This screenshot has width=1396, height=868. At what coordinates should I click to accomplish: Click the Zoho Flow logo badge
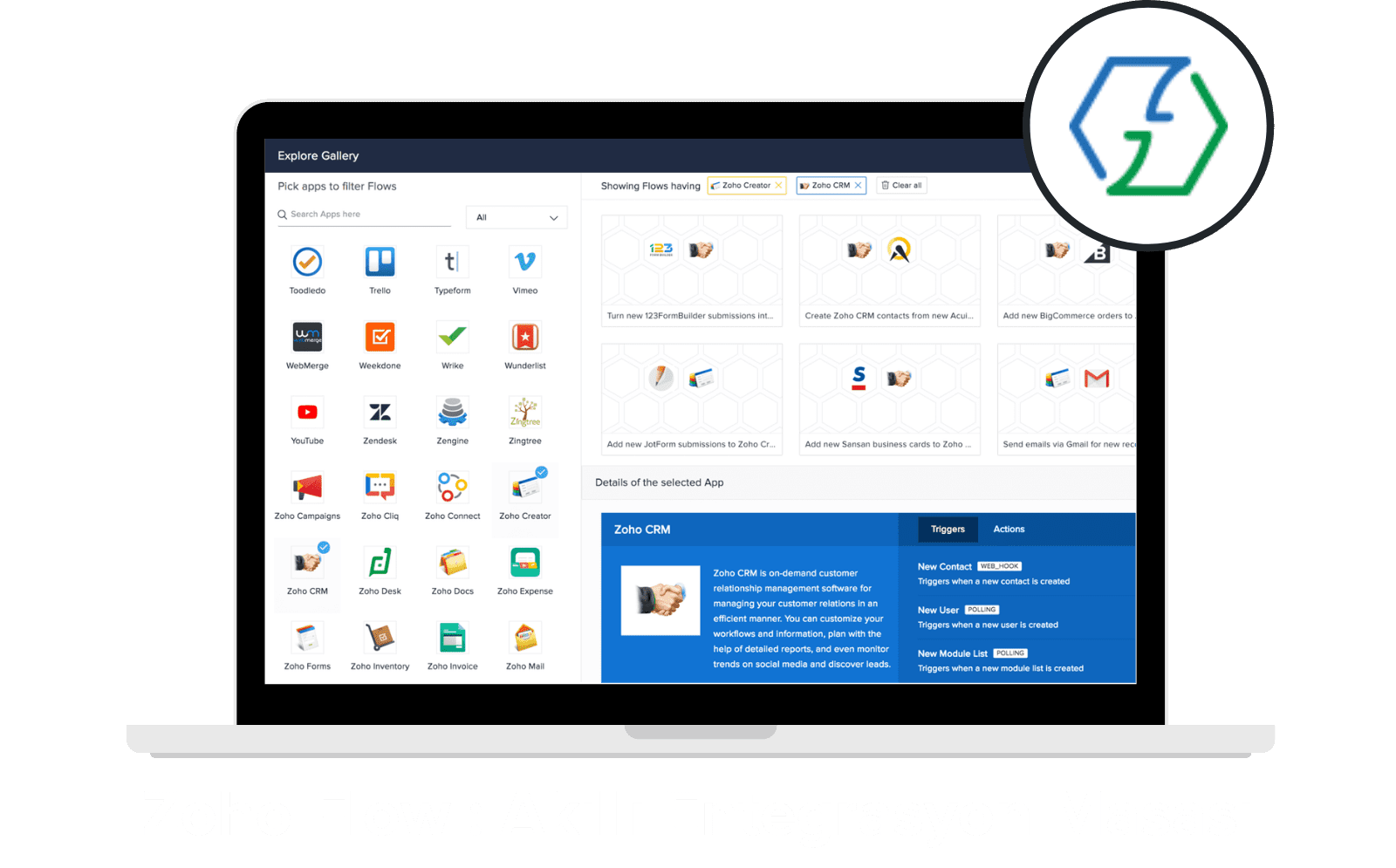coord(1148,126)
